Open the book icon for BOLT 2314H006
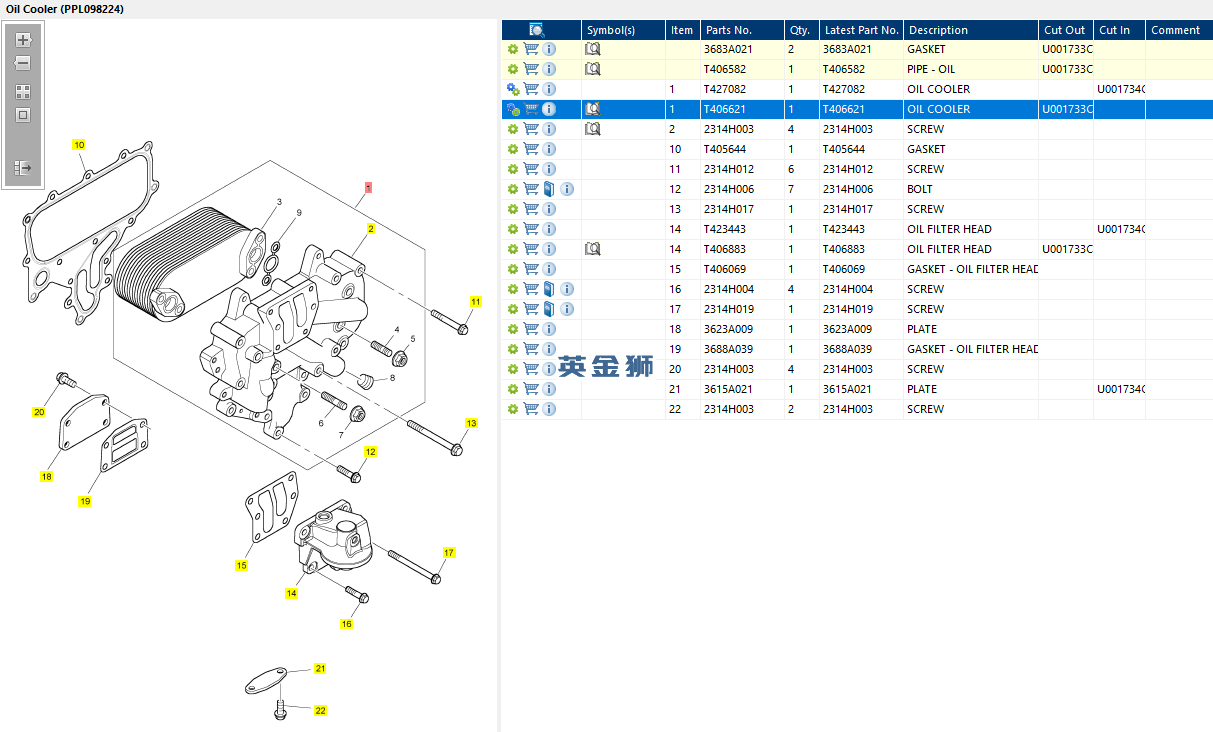 click(x=549, y=189)
